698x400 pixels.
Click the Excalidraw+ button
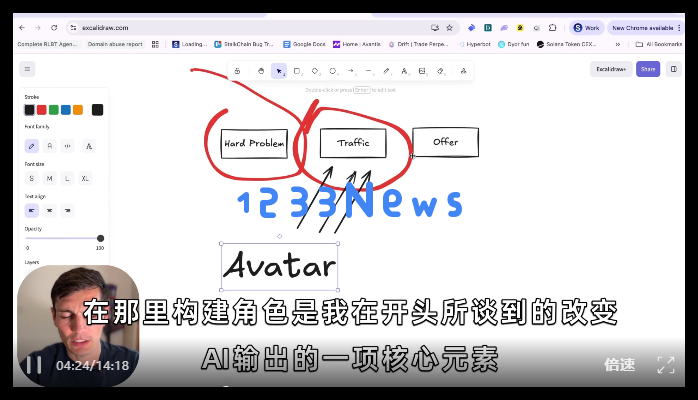click(611, 69)
